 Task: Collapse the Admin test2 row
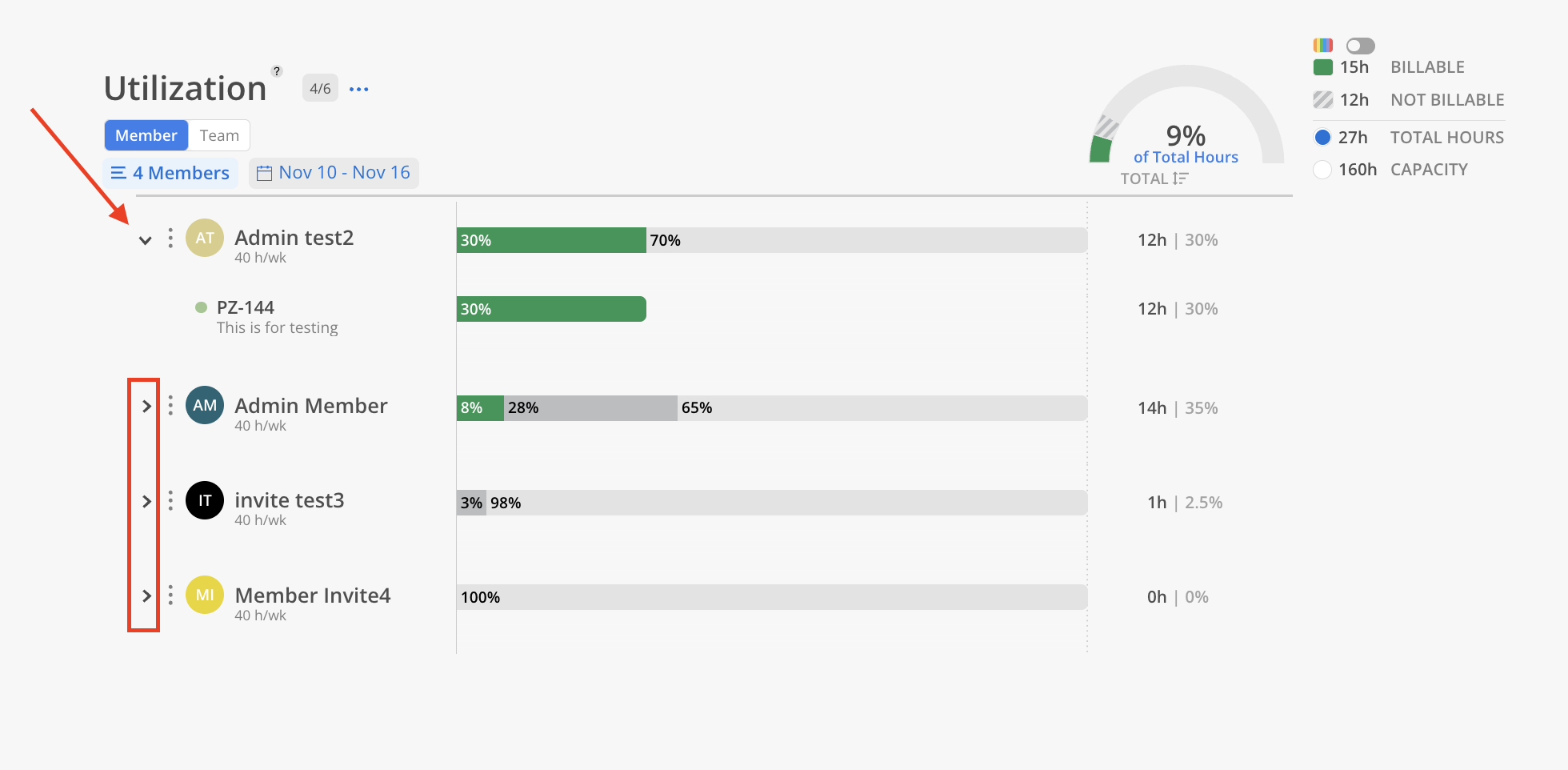pyautogui.click(x=146, y=240)
